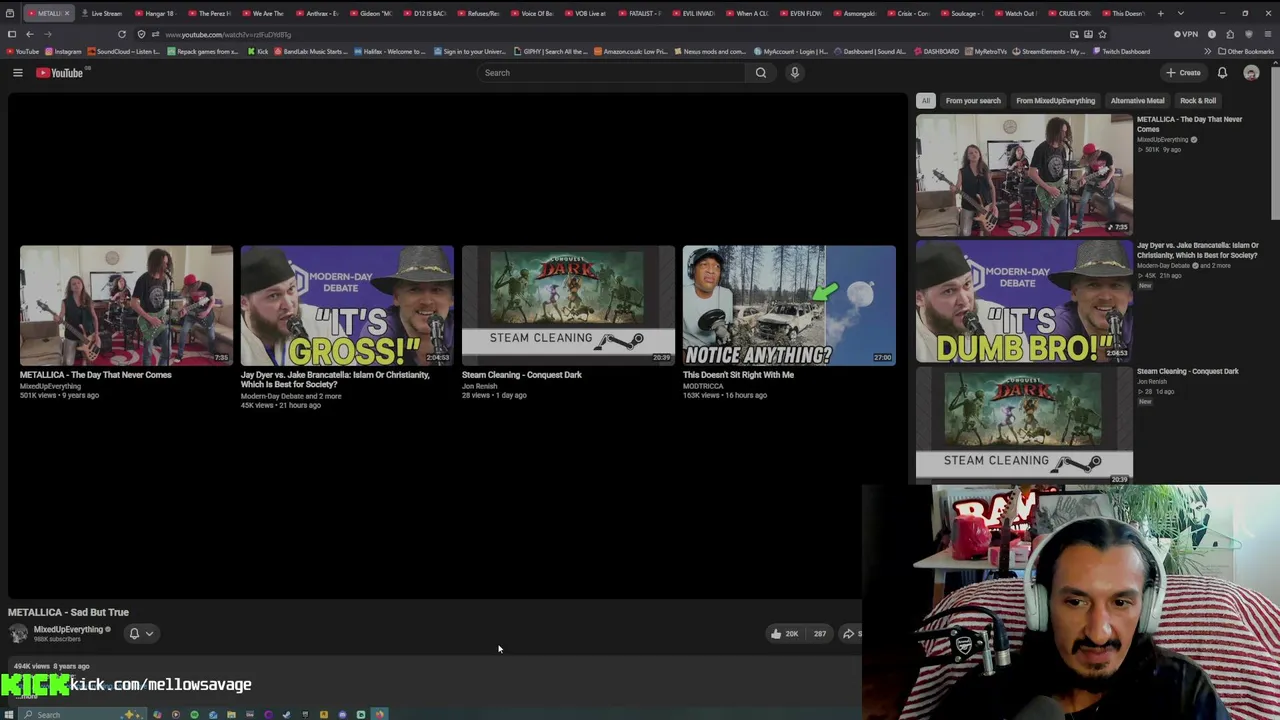
Task: Open the SoundCloud bookmark
Action: (125, 51)
